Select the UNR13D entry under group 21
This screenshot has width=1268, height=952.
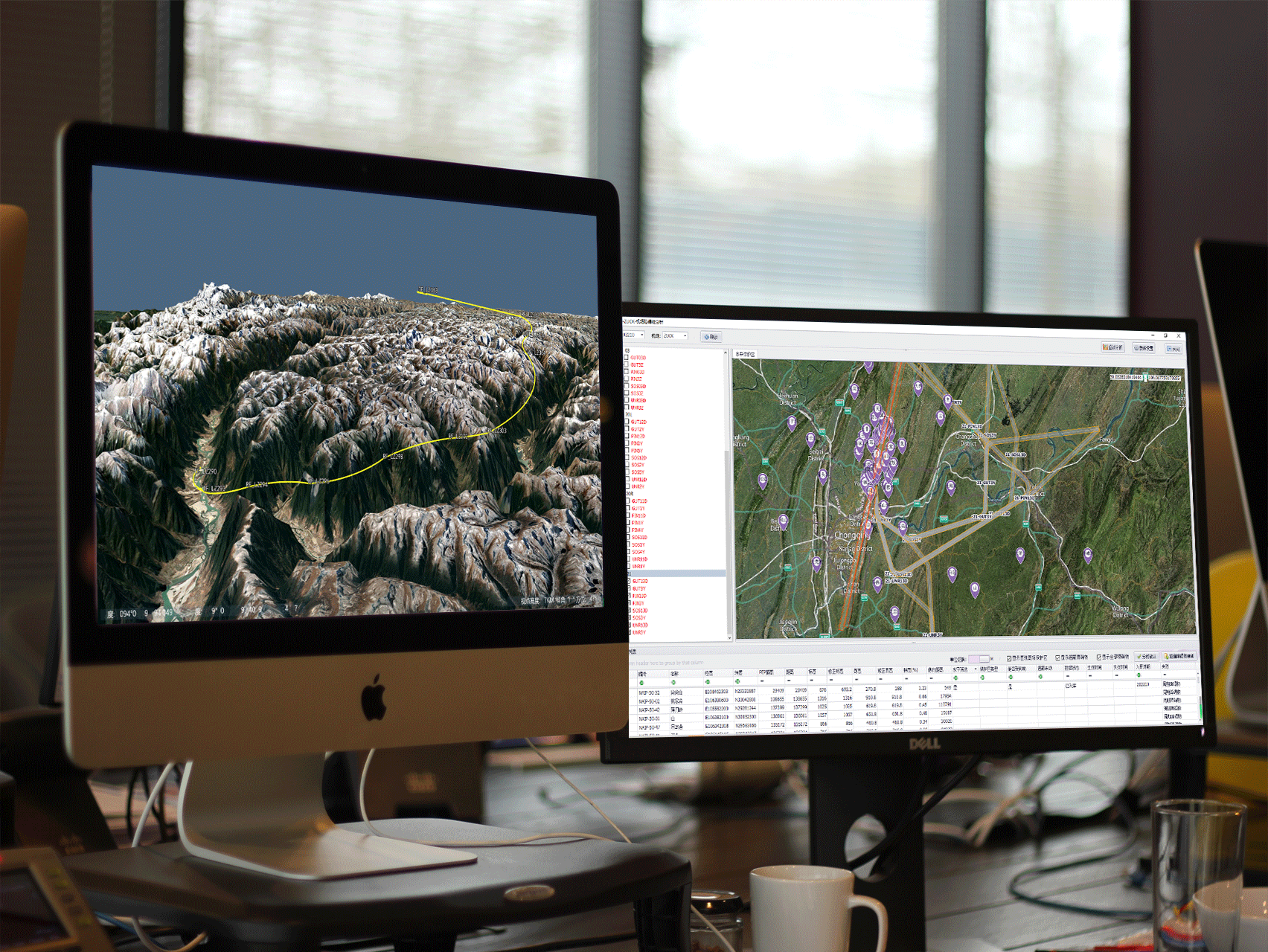coord(640,625)
